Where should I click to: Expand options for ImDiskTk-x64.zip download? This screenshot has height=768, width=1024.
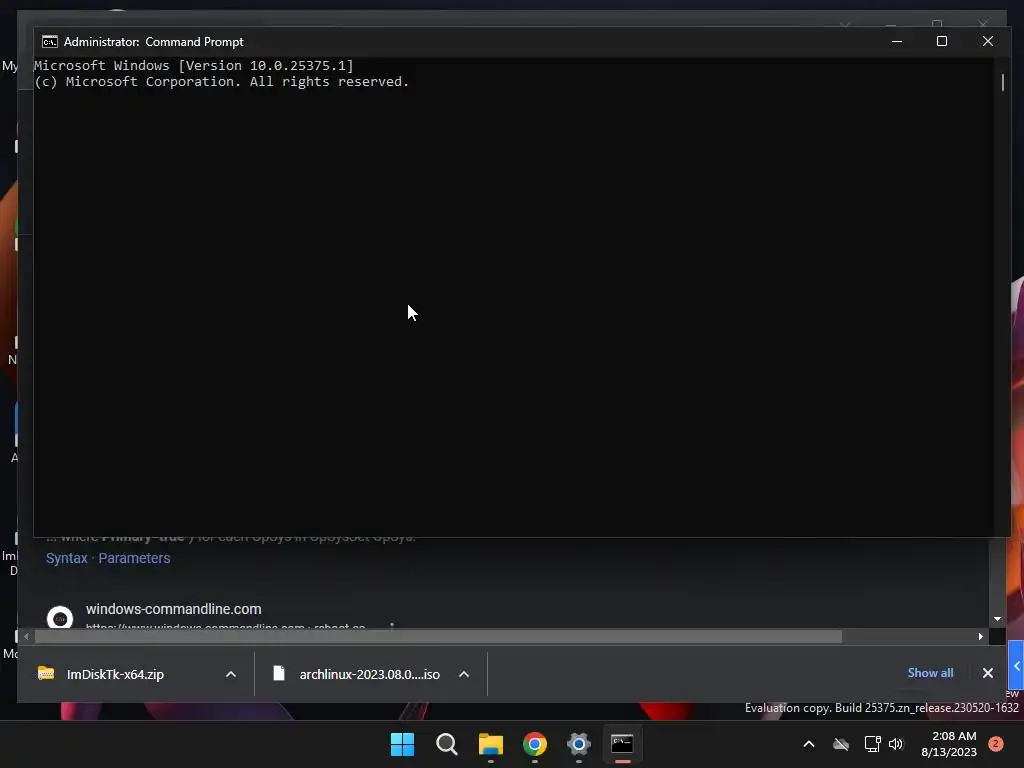(231, 675)
